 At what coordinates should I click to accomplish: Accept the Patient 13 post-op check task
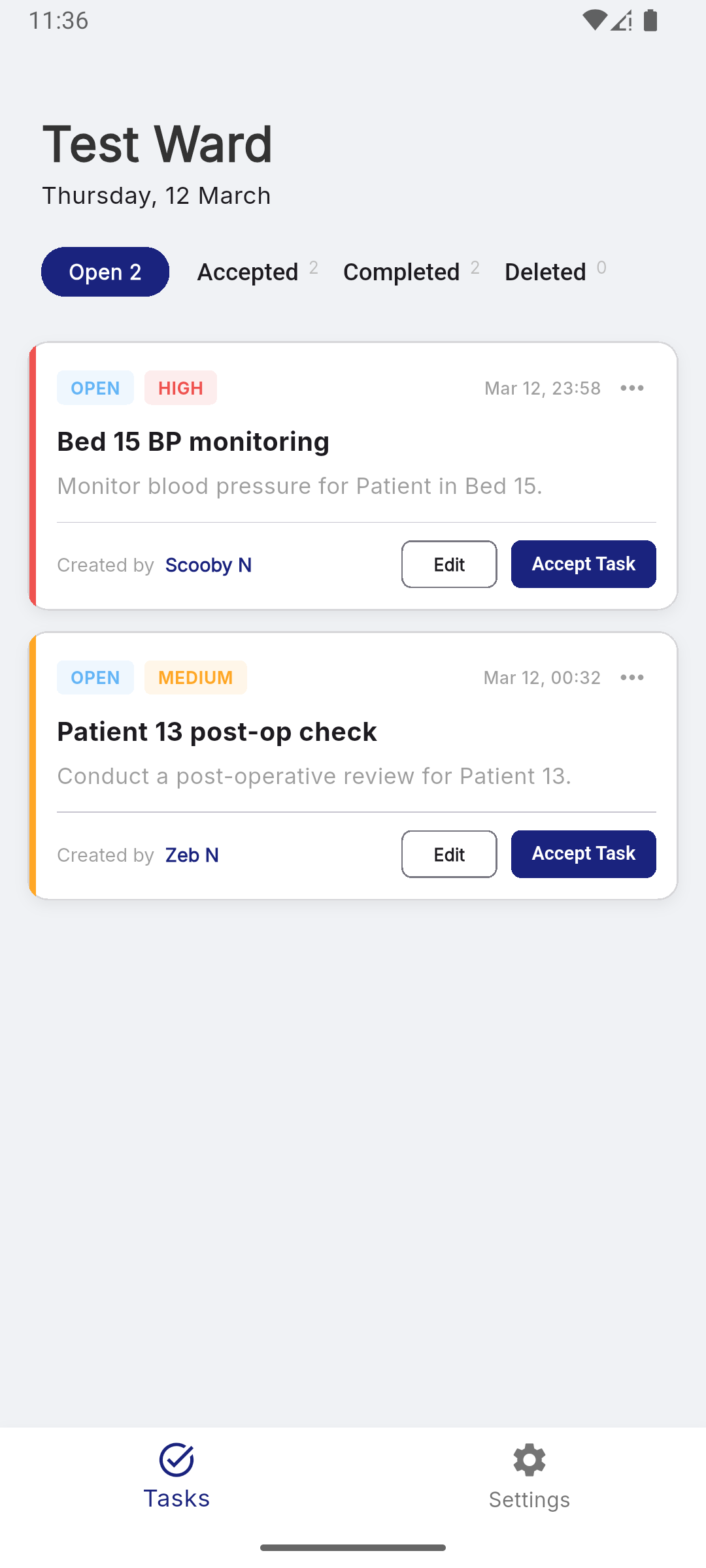click(583, 855)
